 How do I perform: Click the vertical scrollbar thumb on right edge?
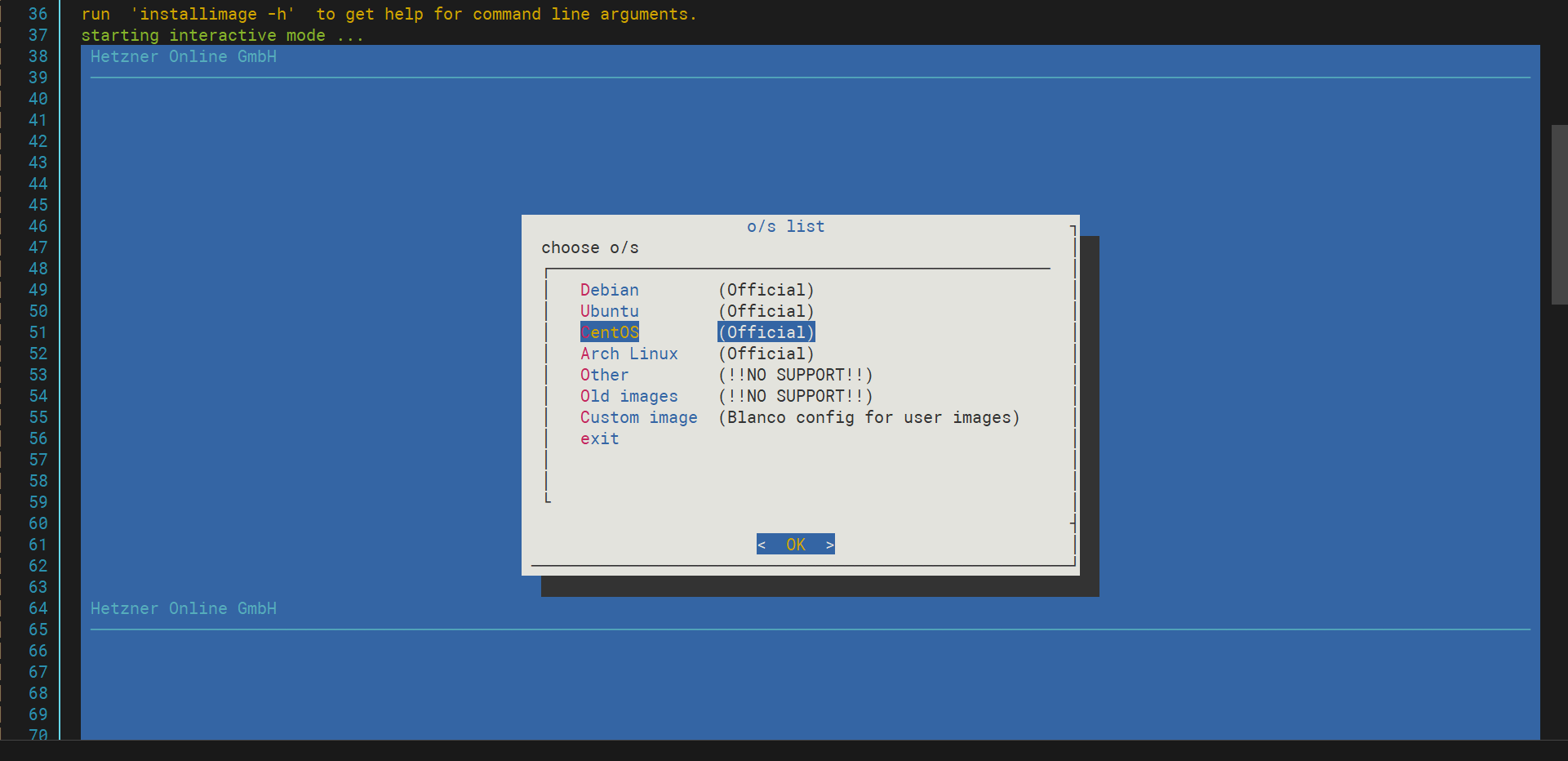point(1559,215)
